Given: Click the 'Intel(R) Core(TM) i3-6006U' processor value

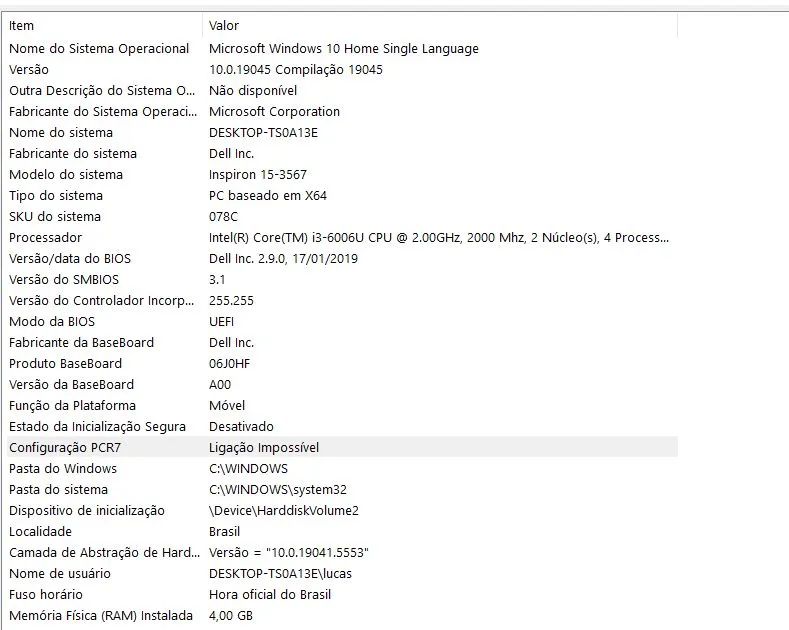Looking at the screenshot, I should coord(439,238).
